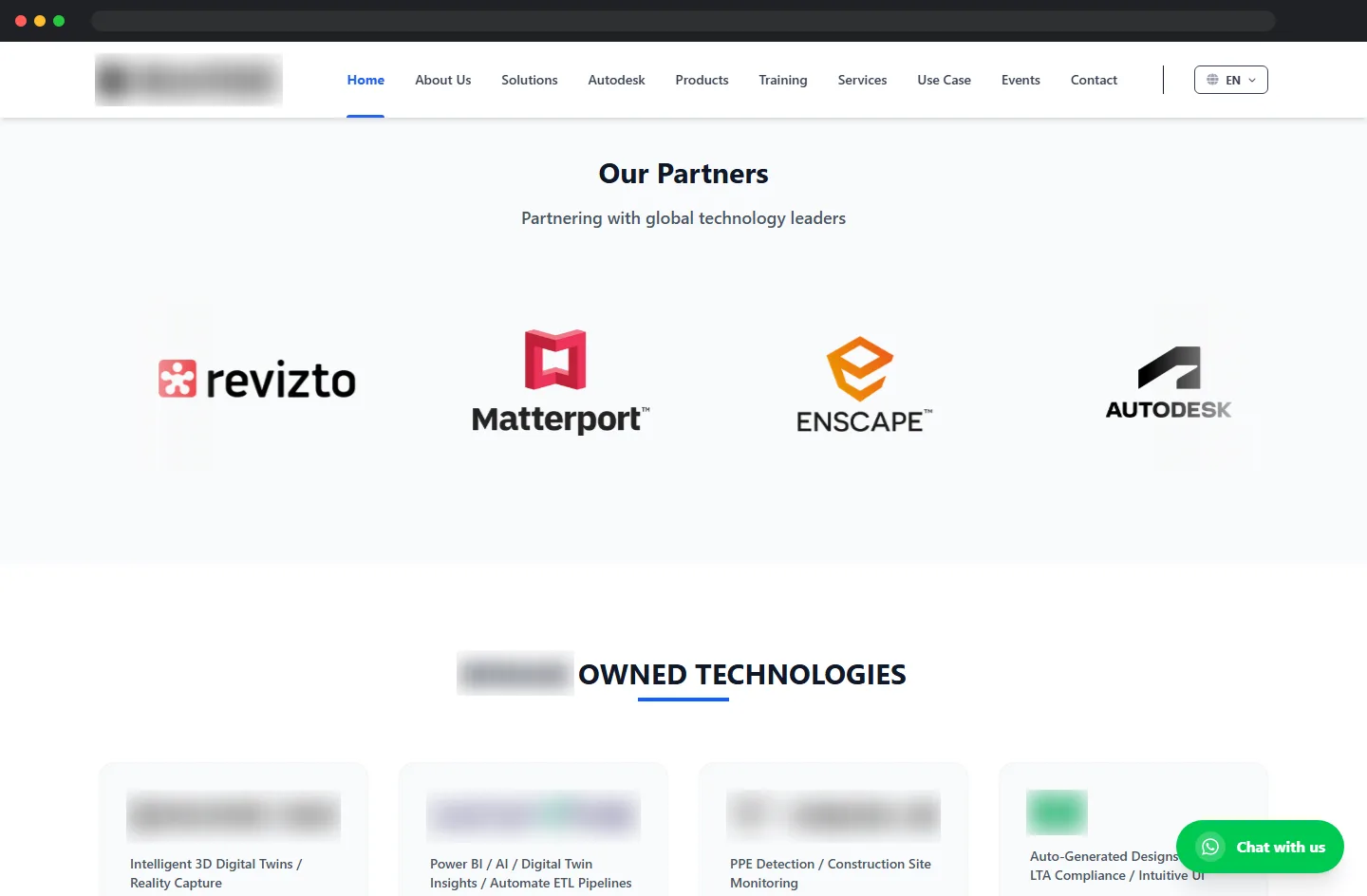Visit the Use Case page

click(944, 80)
